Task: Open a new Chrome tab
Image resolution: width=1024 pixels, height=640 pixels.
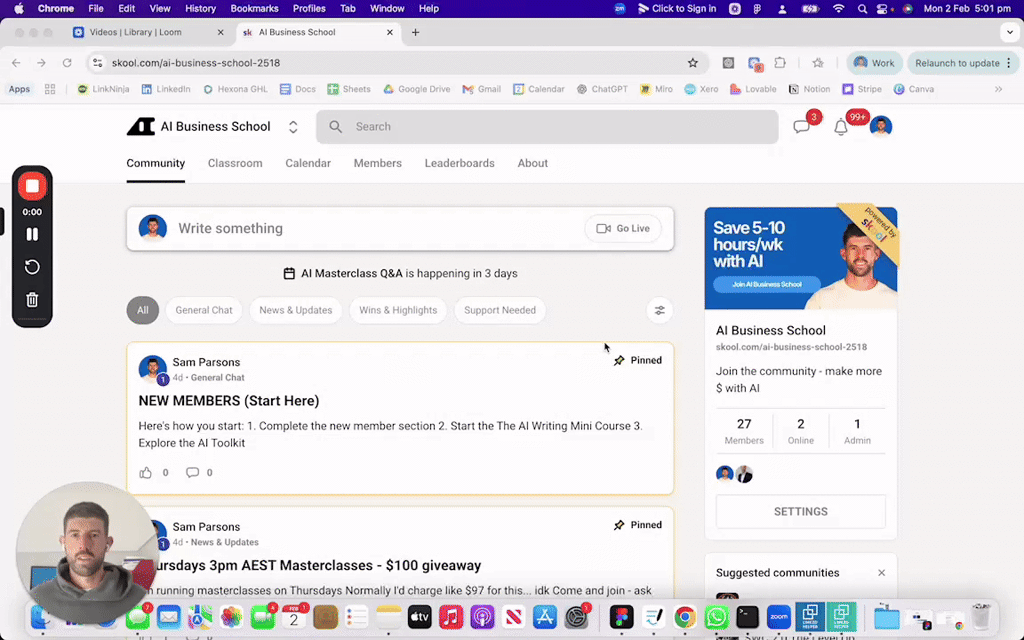Action: click(x=415, y=32)
